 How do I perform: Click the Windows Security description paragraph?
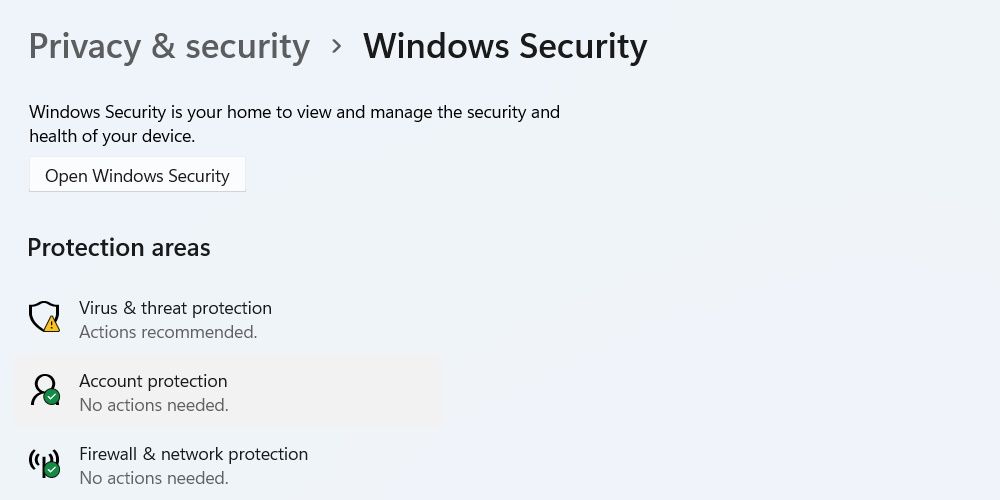[294, 124]
